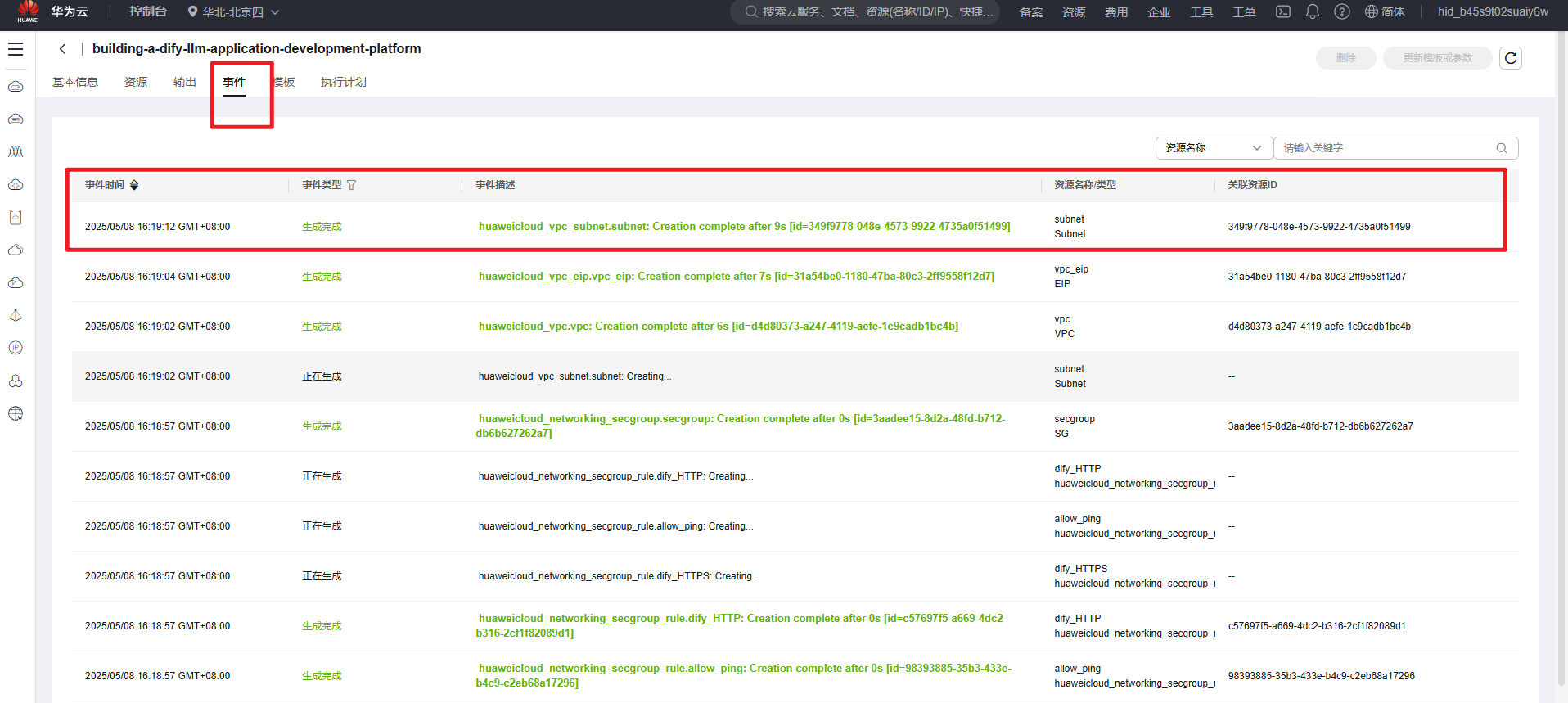Click the Huawei logo in top bar

click(28, 11)
